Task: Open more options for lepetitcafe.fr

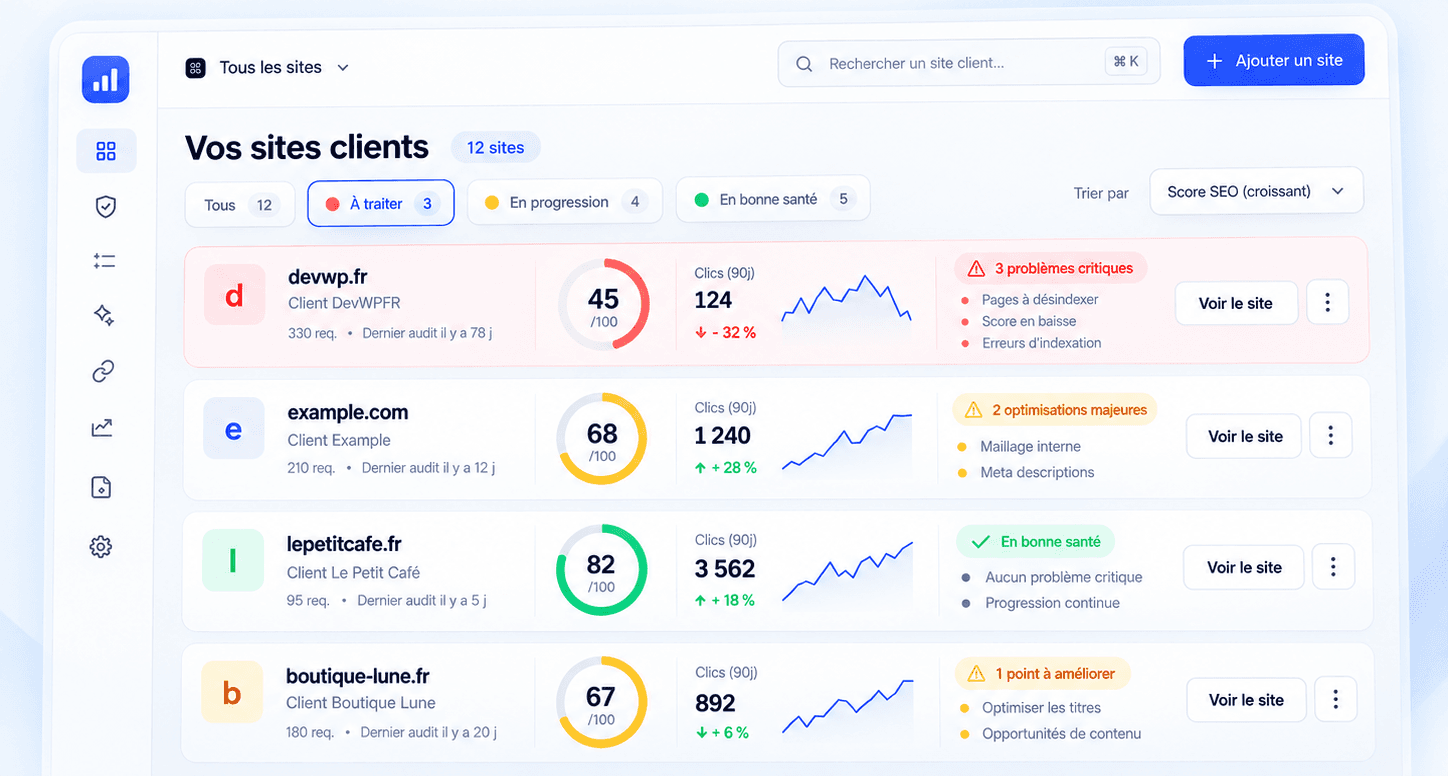Action: click(x=1333, y=567)
